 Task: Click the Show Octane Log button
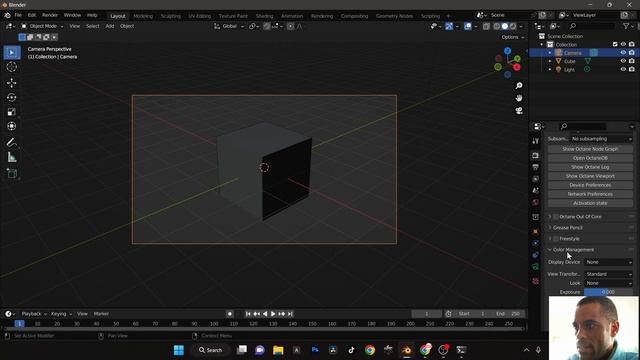point(590,167)
